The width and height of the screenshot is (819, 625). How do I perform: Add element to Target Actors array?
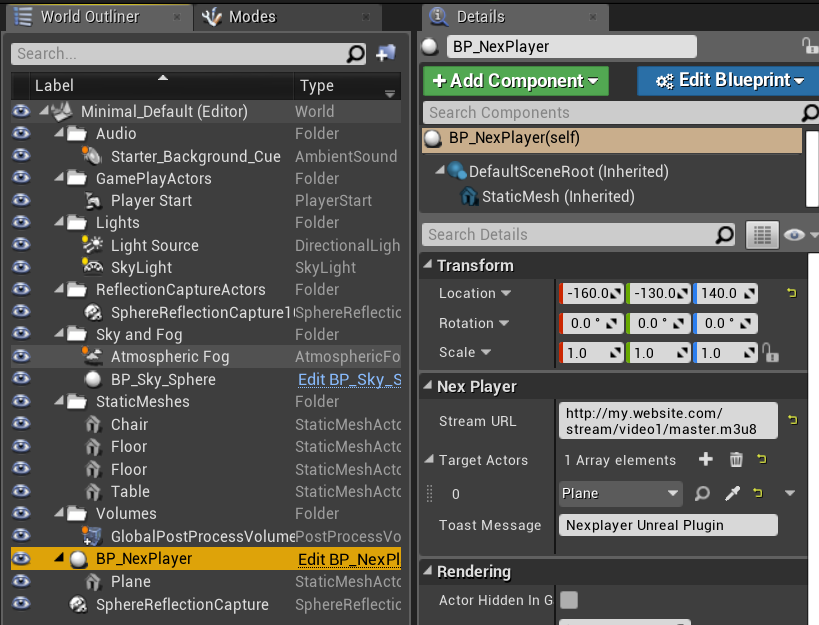(706, 459)
